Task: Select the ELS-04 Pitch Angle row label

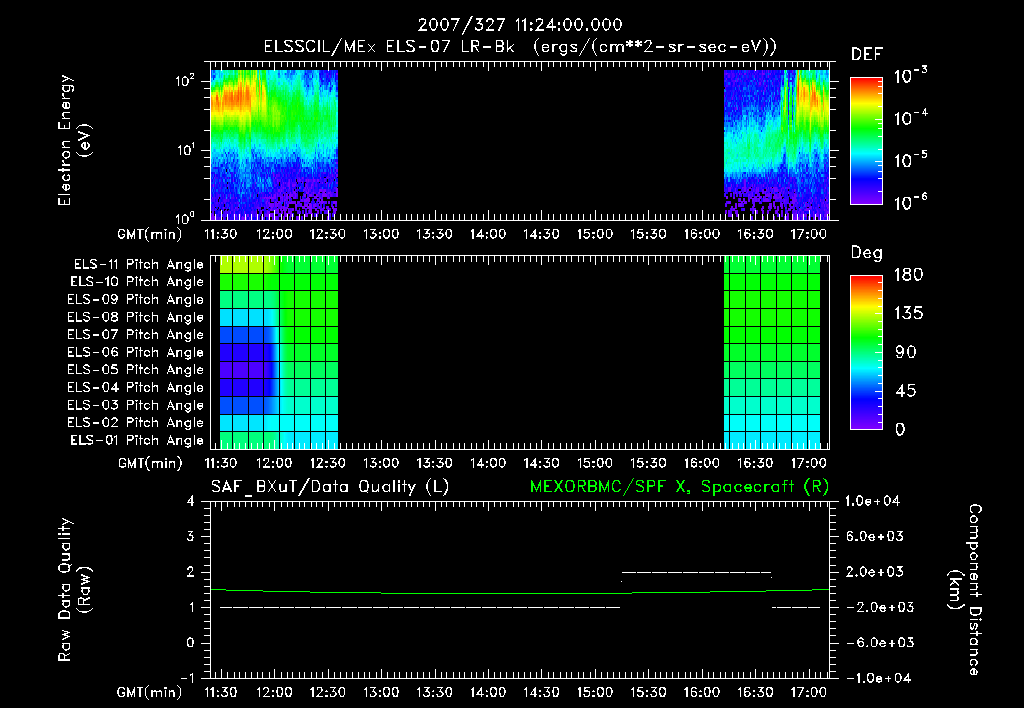Action: click(x=136, y=387)
